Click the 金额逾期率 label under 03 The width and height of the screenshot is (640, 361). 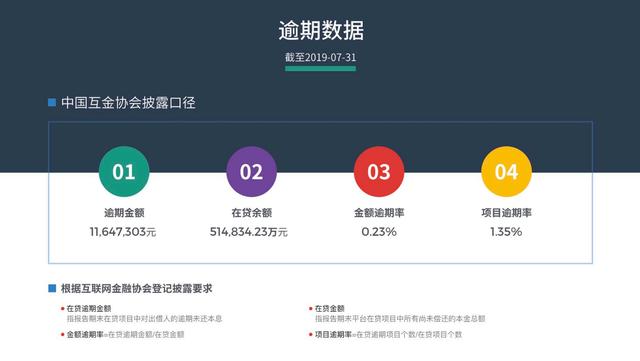[x=379, y=213]
